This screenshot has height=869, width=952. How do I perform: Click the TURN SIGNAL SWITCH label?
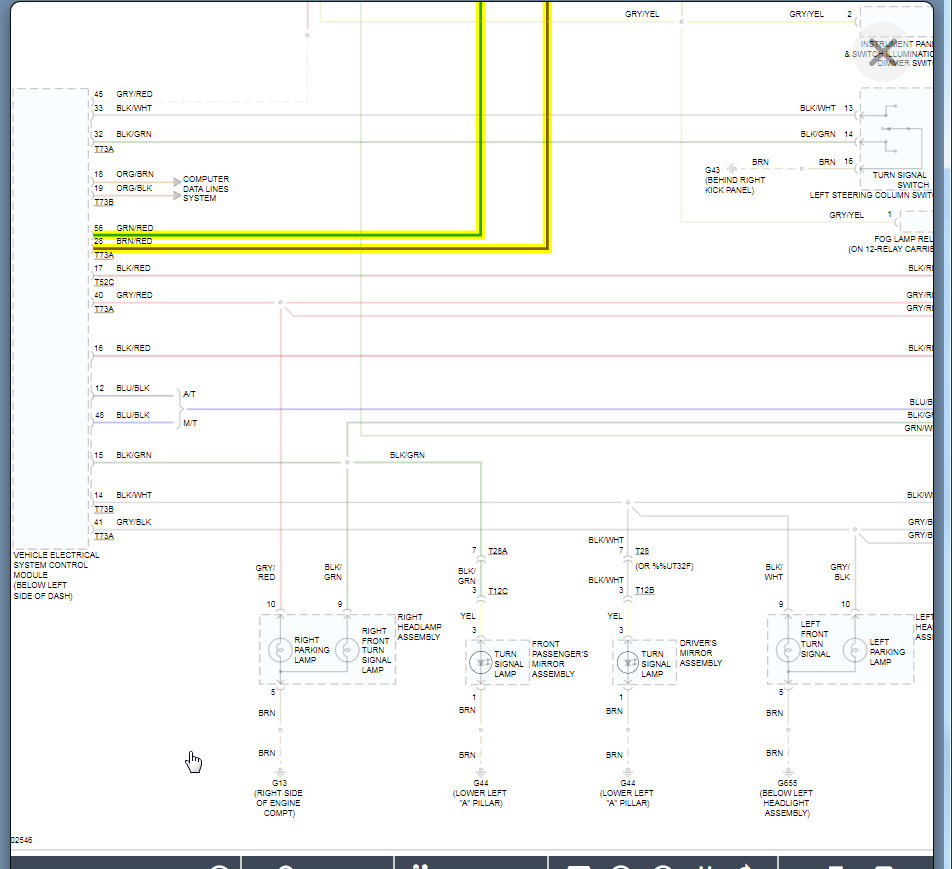click(900, 180)
